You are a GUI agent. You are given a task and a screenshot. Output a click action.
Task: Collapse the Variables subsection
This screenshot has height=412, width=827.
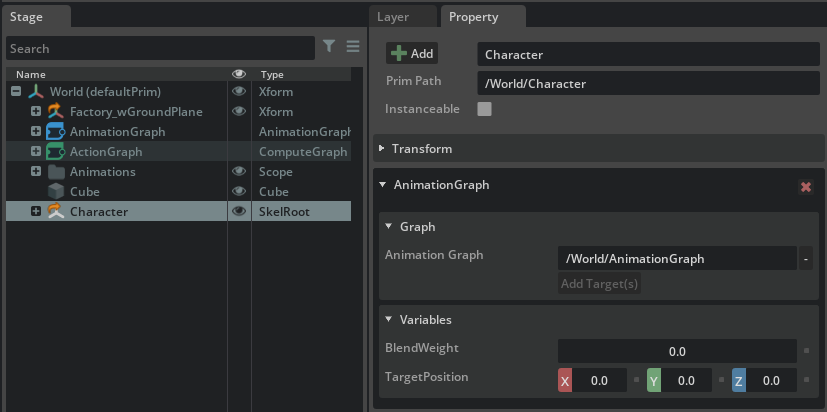389,319
